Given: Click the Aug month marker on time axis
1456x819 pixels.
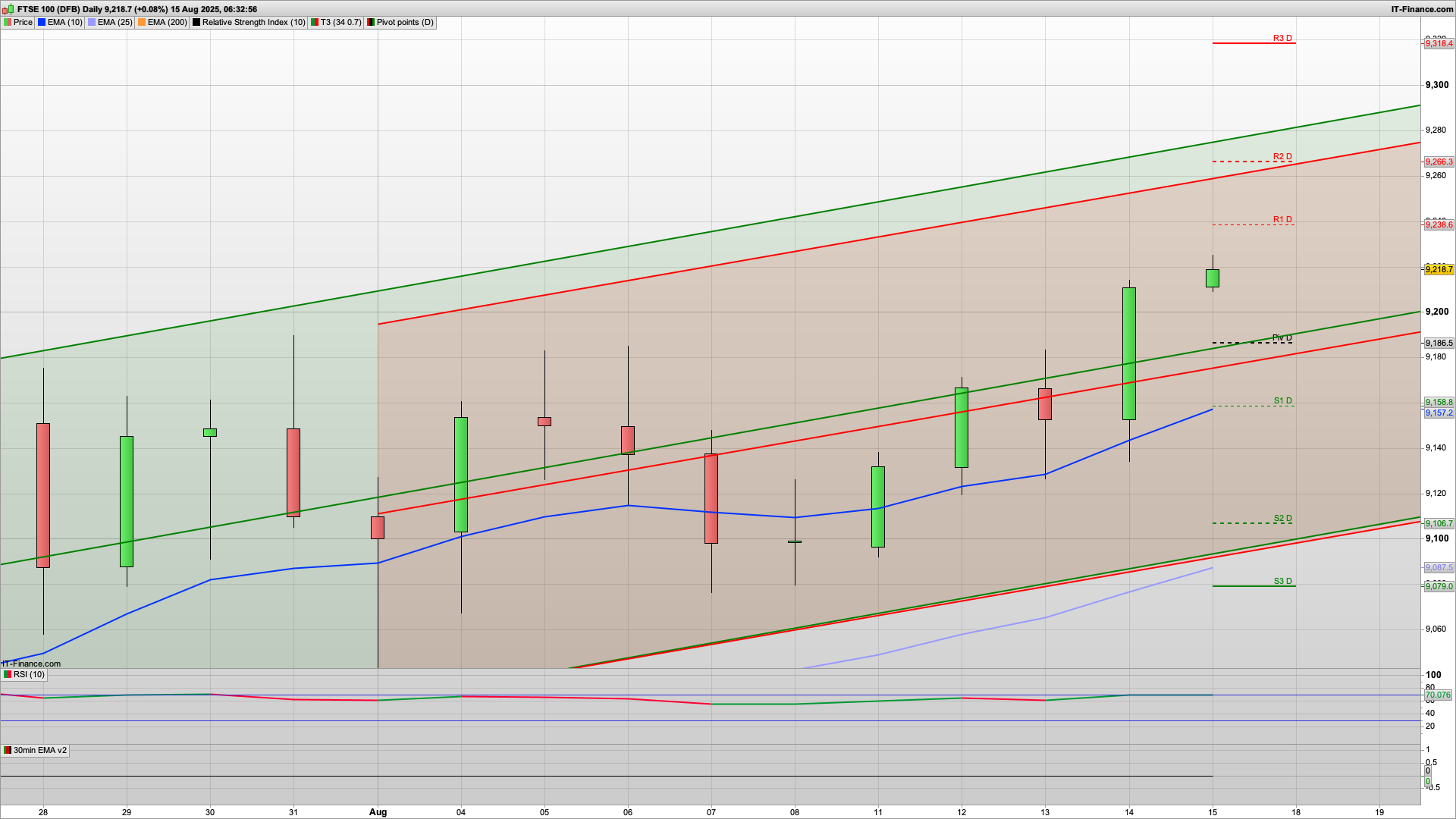Looking at the screenshot, I should [378, 812].
